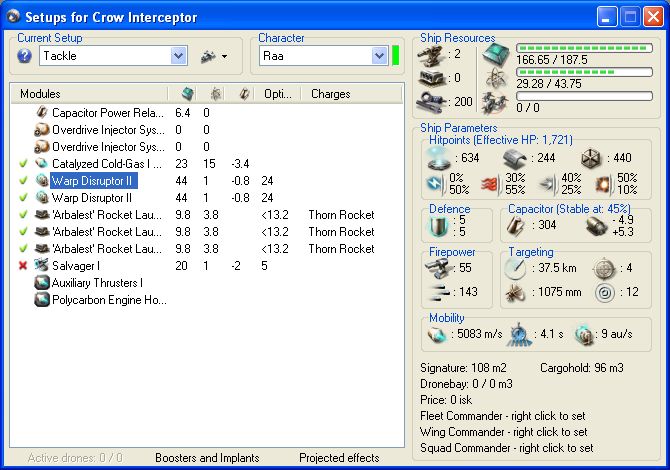The height and width of the screenshot is (470, 670).
Task: Click the Firepower turret DPS icon
Action: (439, 267)
